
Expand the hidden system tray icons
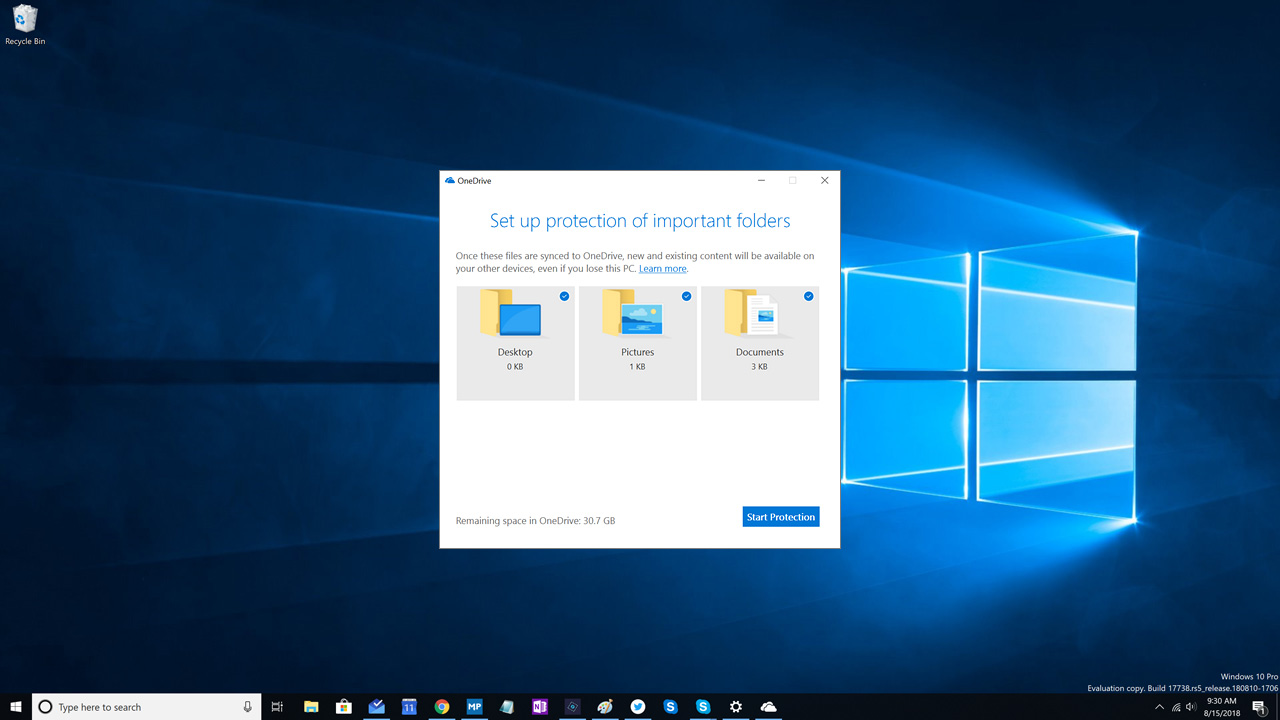(1159, 707)
